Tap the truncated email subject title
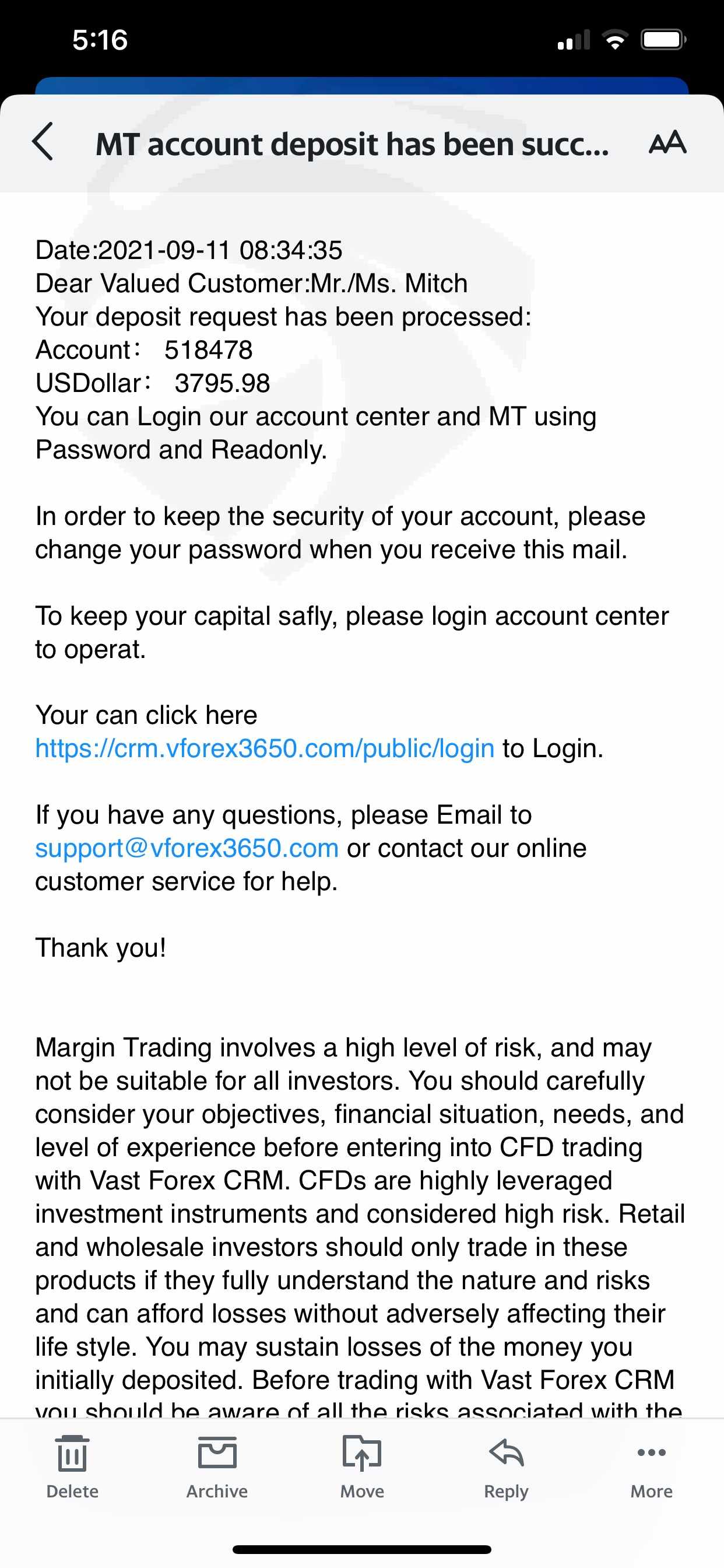The image size is (724, 1568). [352, 145]
